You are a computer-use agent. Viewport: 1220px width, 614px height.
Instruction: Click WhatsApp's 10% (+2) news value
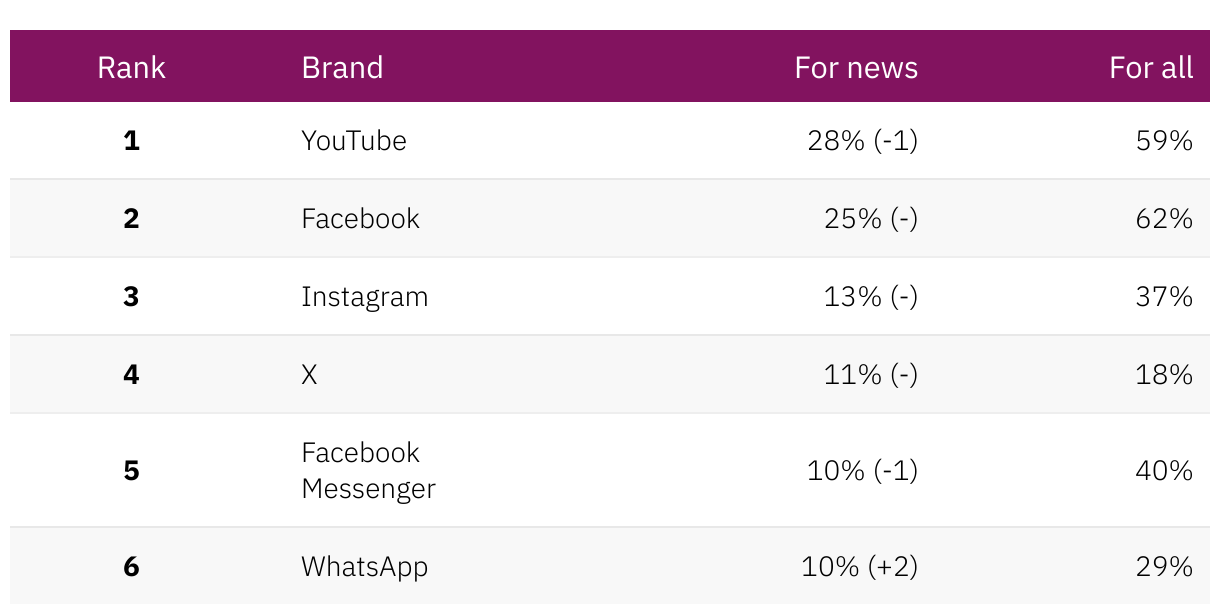tap(859, 567)
